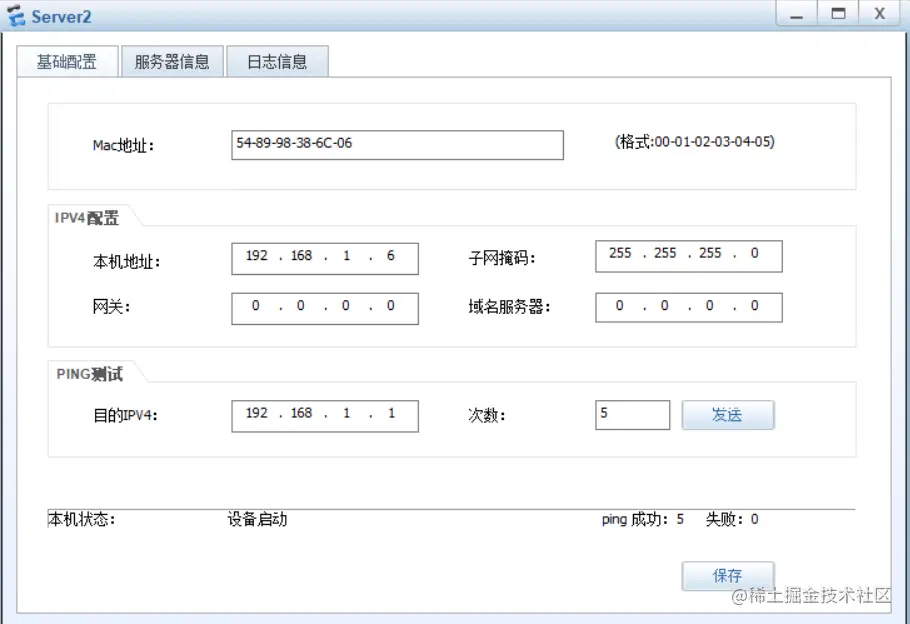
Task: Click the ping 成功: 5 status text
Action: 642,519
